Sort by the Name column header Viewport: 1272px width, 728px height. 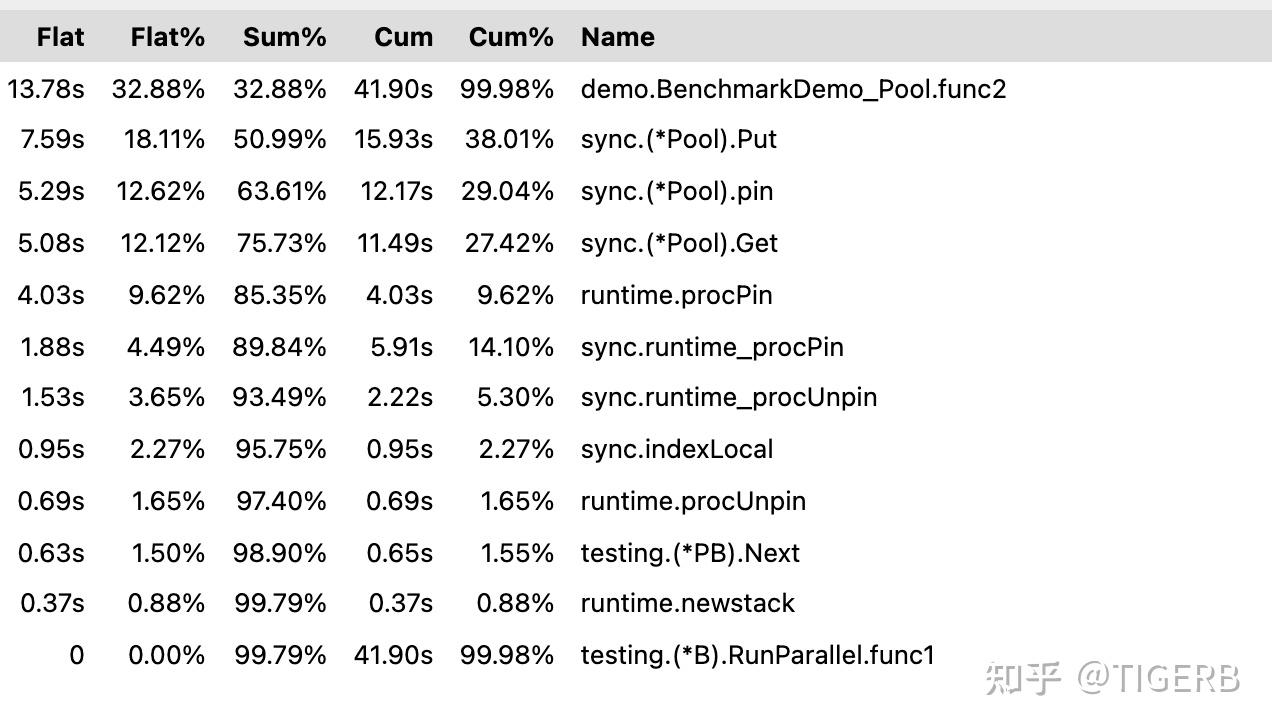coord(617,37)
